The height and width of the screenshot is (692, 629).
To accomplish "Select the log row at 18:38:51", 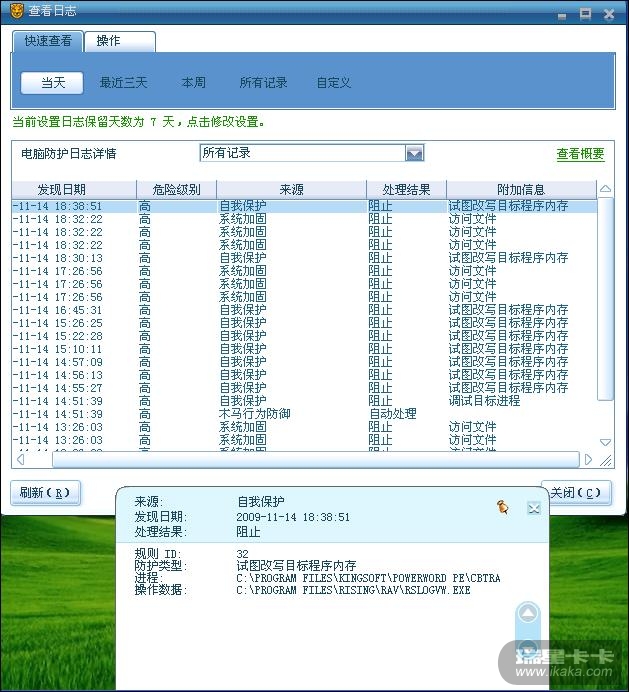I will pyautogui.click(x=305, y=206).
